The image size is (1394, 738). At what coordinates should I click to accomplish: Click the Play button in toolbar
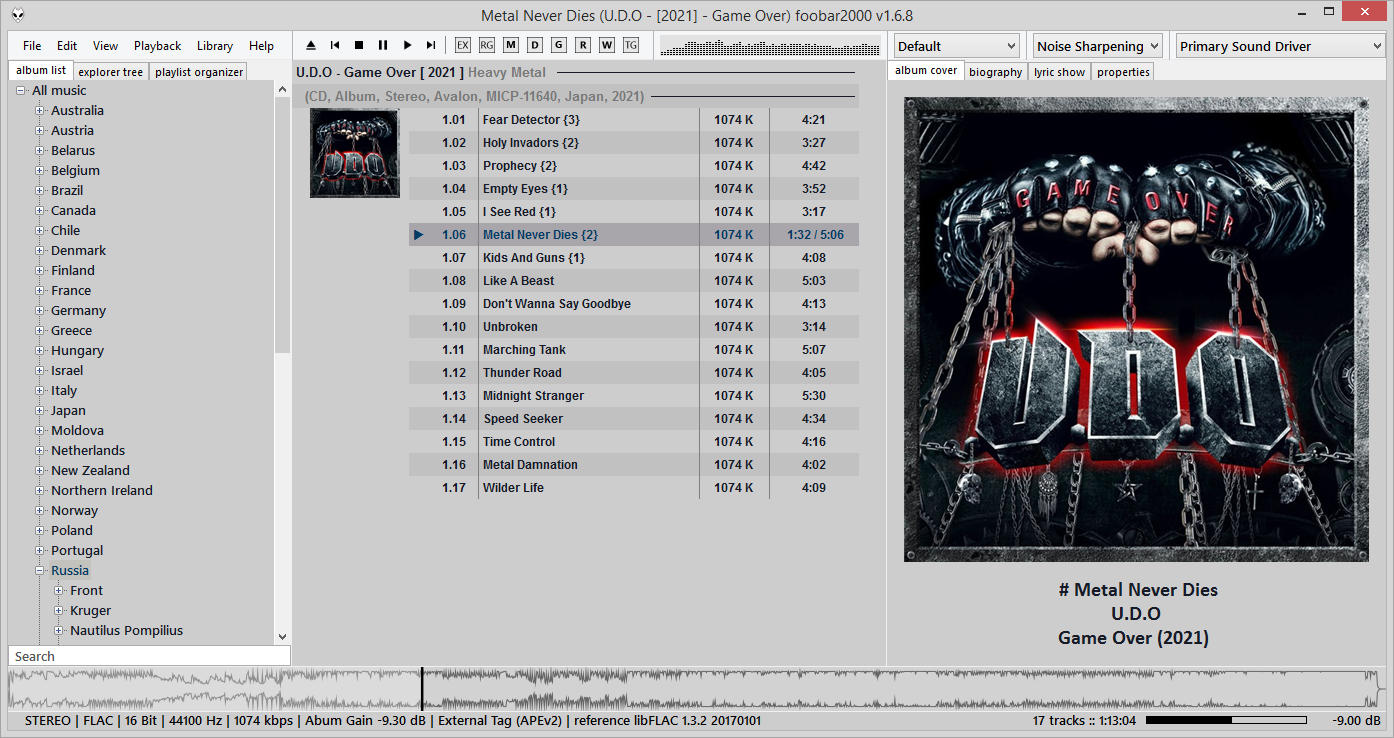(407, 45)
